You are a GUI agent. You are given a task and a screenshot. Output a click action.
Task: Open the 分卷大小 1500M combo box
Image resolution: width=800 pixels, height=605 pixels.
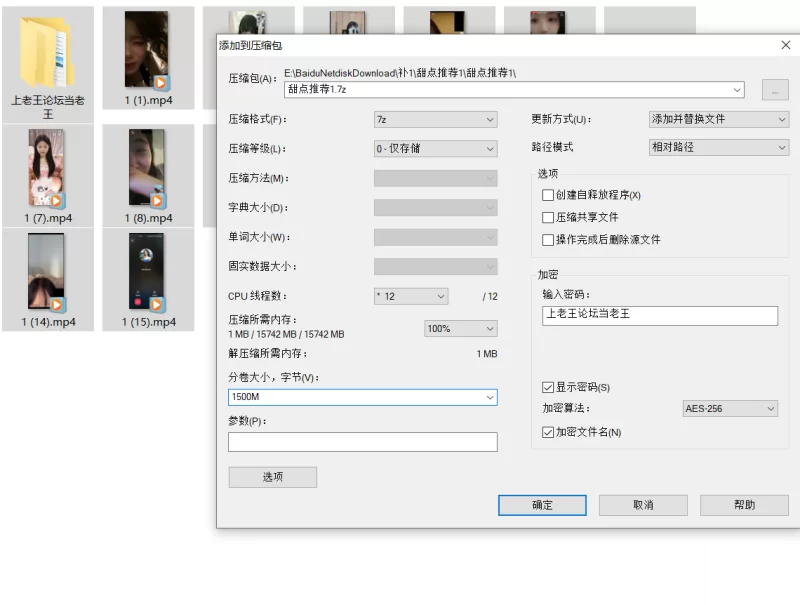[x=363, y=397]
